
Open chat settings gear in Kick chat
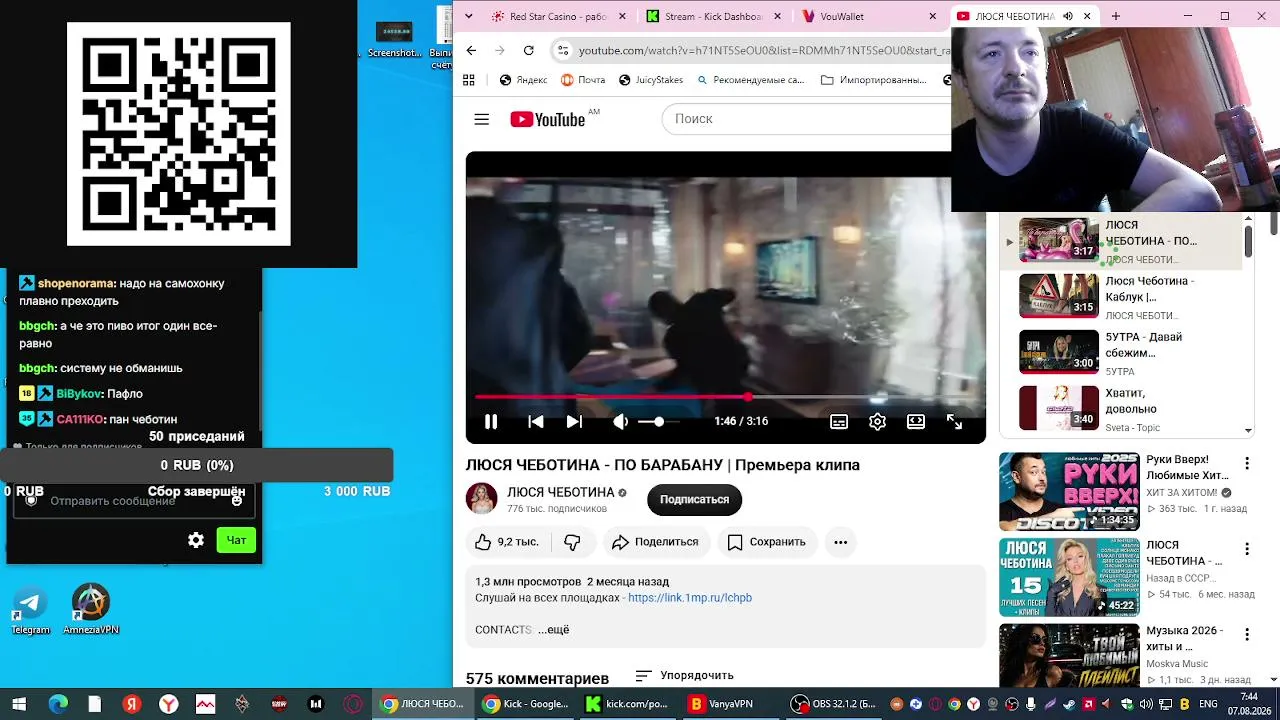click(196, 540)
